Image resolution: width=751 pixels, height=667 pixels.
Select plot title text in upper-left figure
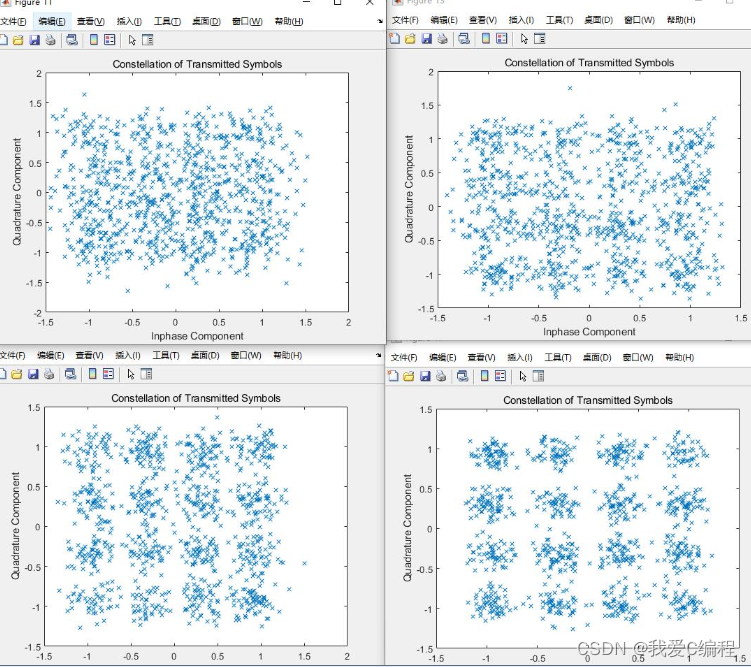click(197, 64)
